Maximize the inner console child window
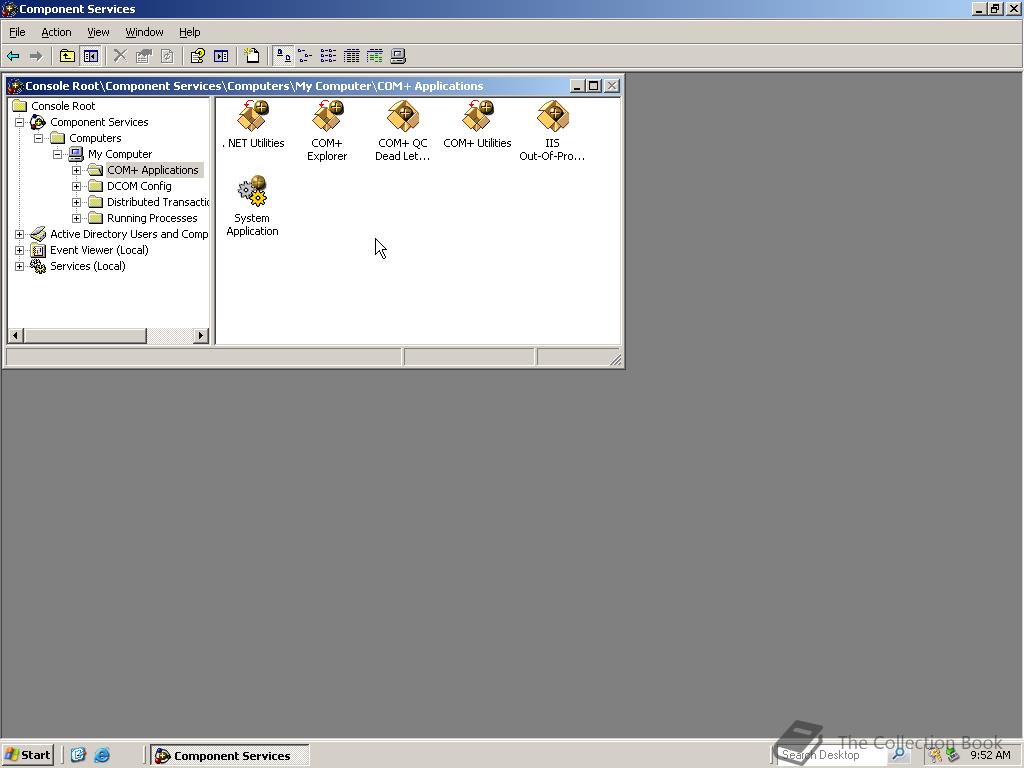 click(594, 86)
